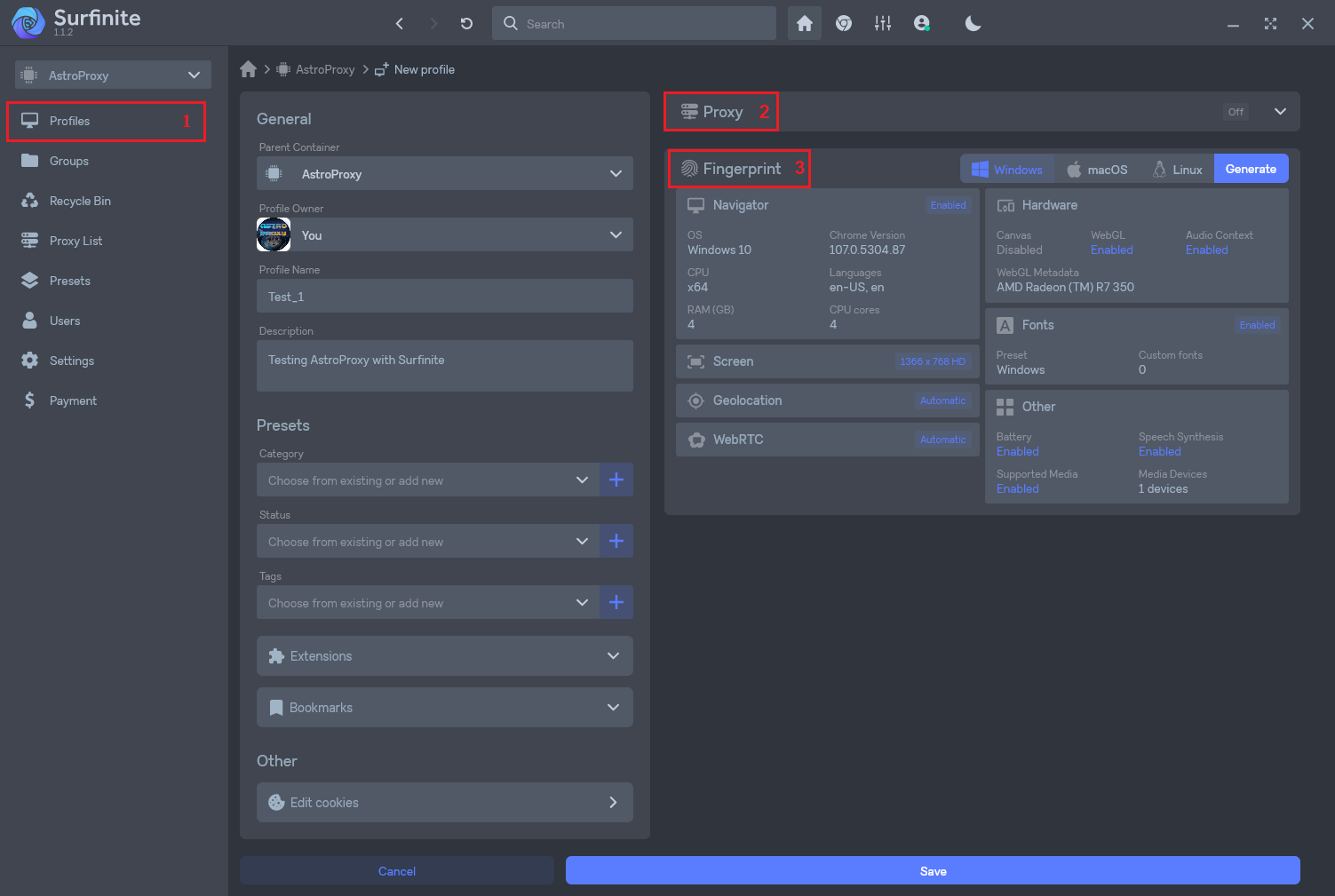The height and width of the screenshot is (896, 1335).
Task: Click the Bookmarks ribbon icon
Action: [276, 708]
